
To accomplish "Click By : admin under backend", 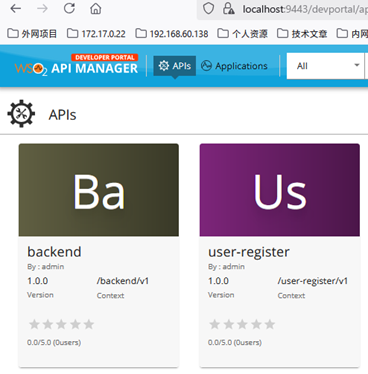I will 46,267.
